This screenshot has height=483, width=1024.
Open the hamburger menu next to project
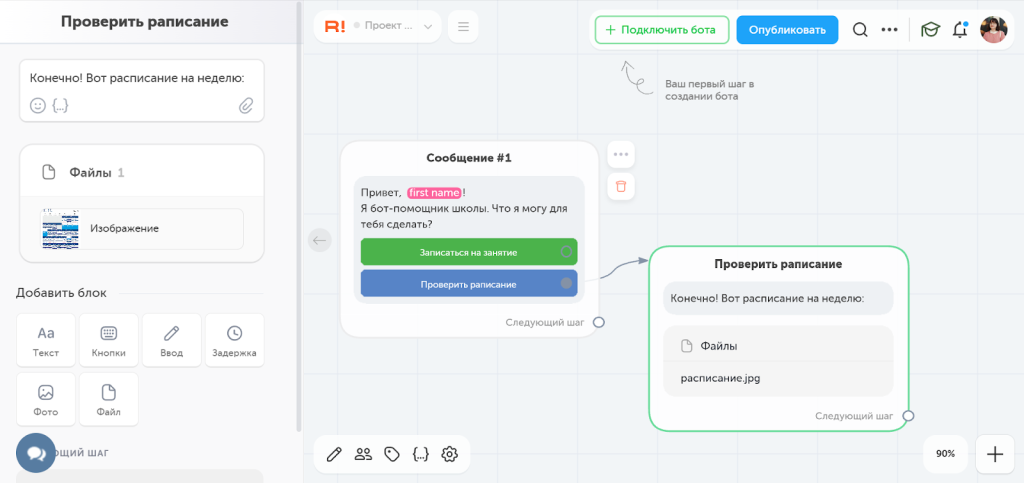coord(464,27)
